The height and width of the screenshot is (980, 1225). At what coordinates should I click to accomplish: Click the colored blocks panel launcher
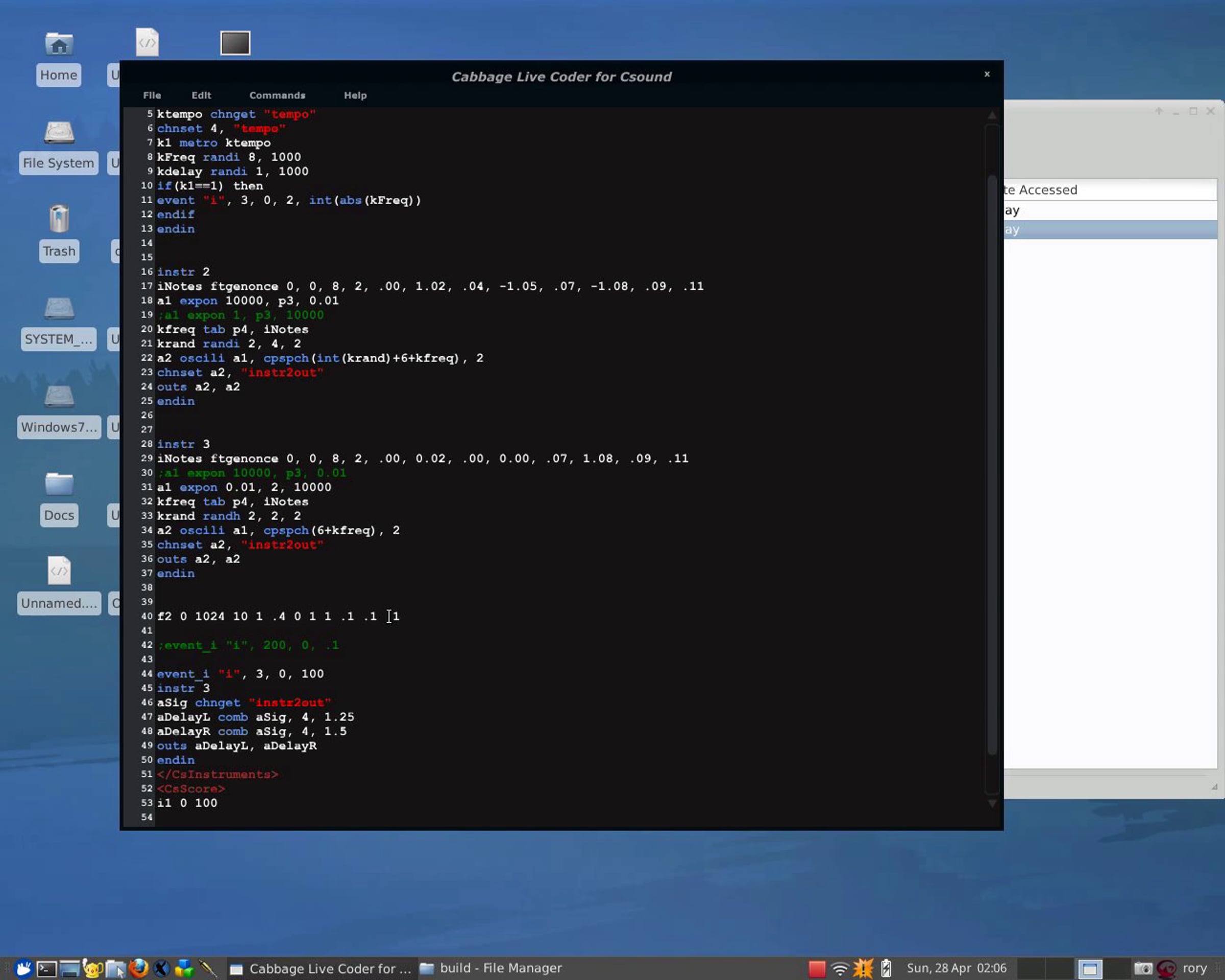(x=184, y=968)
